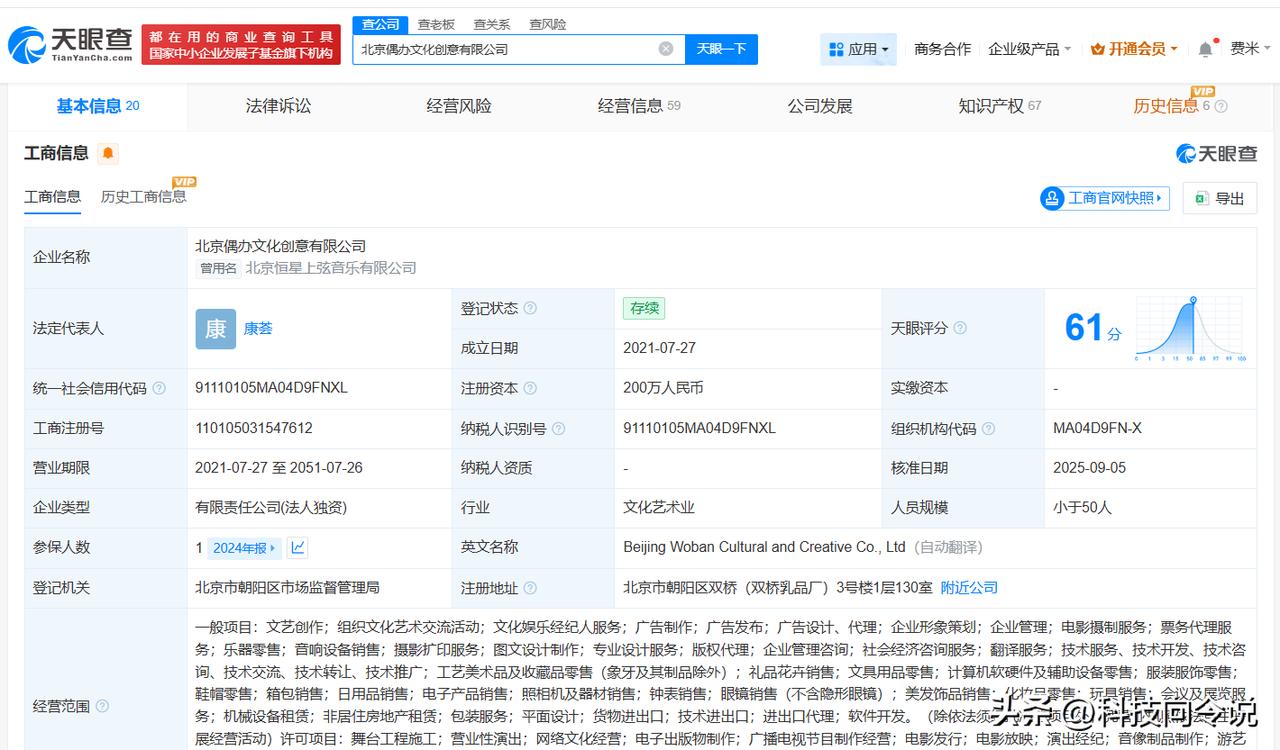Expand the 企业级产品 dropdown
1280x750 pixels.
point(1029,49)
